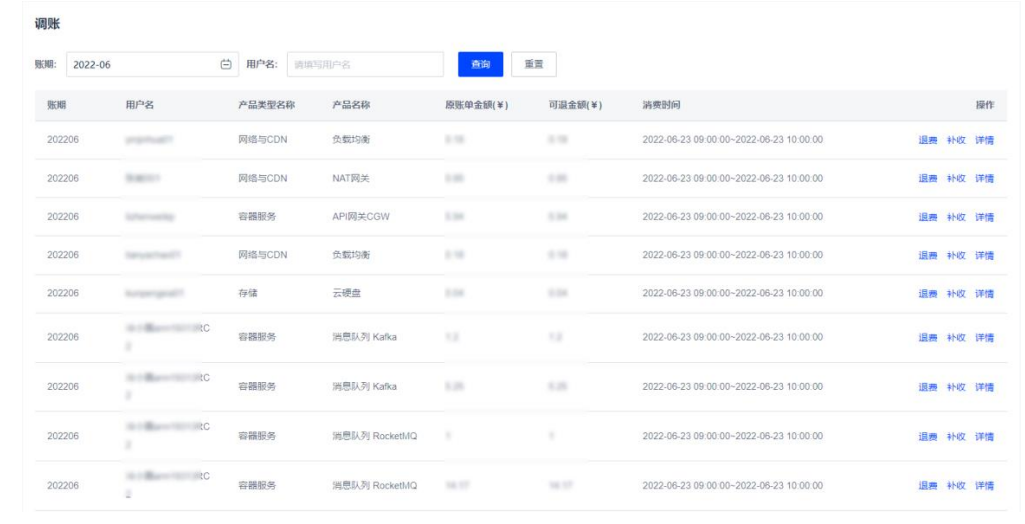Select the 可退金额(¥) column header
Viewport: 1025px width, 524px height.
tap(575, 105)
